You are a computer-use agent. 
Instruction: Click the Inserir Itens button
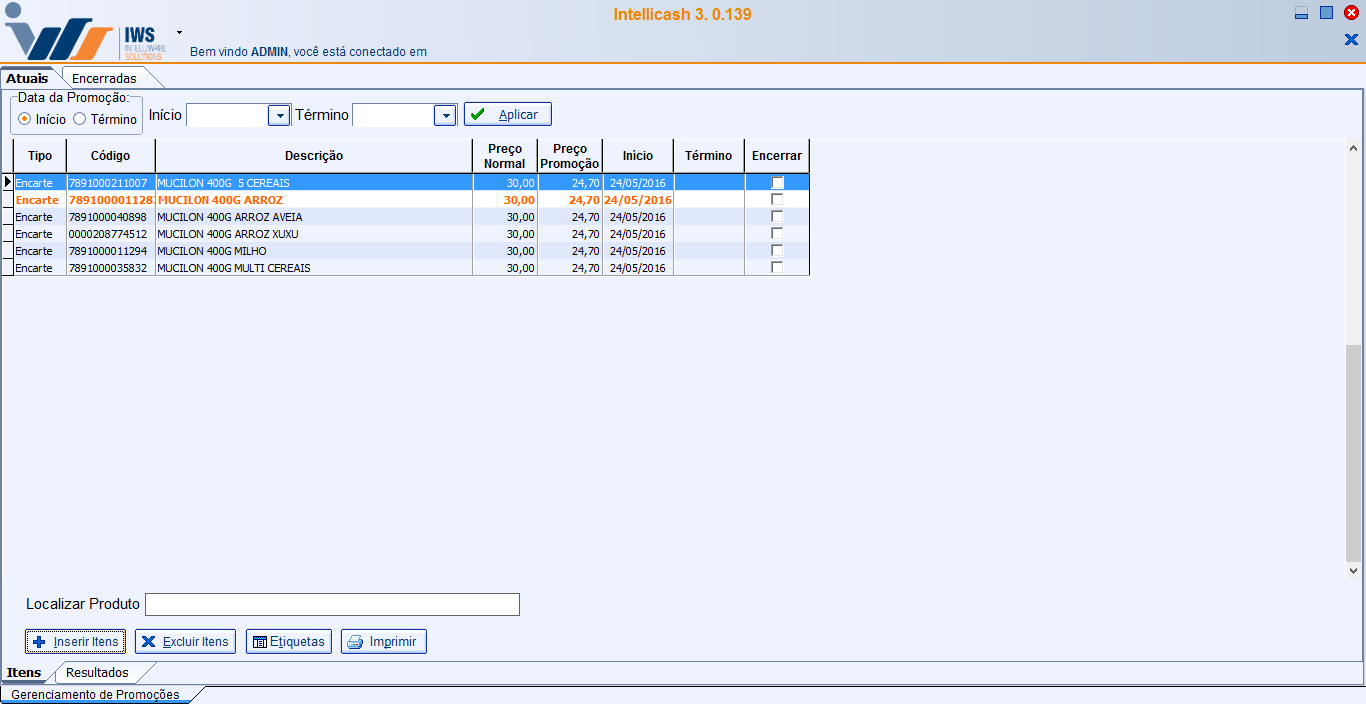75,642
